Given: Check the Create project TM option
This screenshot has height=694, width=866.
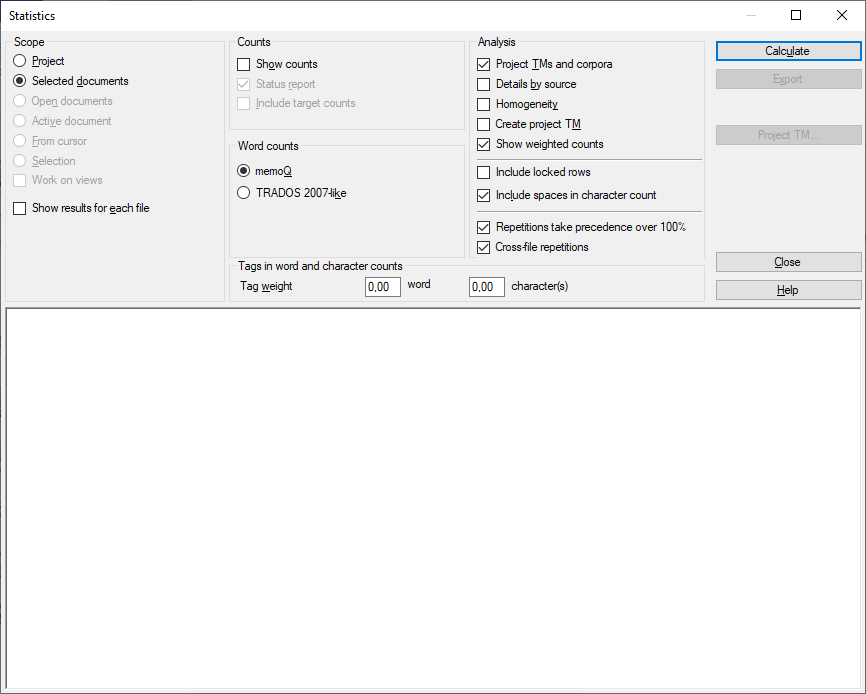Looking at the screenshot, I should coord(483,124).
